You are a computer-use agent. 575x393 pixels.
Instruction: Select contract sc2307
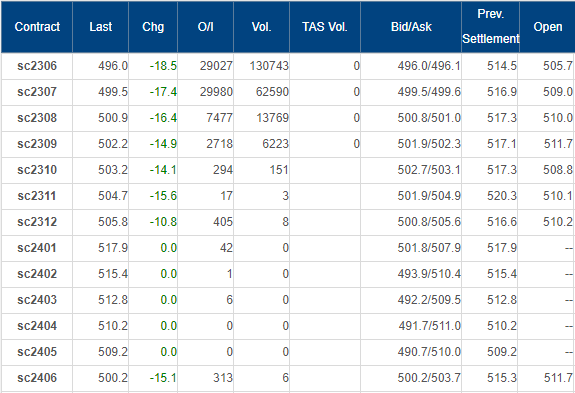pos(37,92)
